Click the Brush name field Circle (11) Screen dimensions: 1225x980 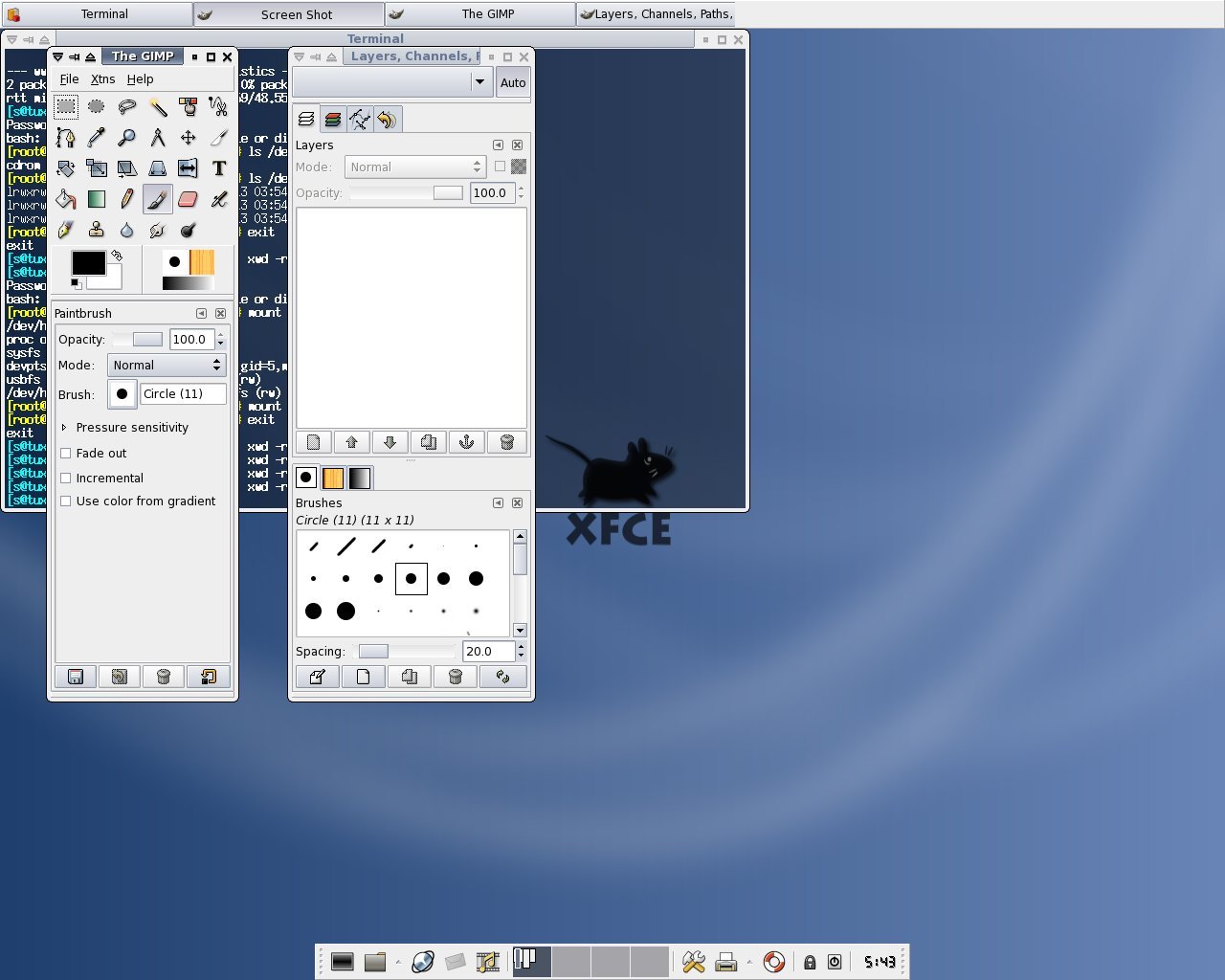click(x=184, y=394)
